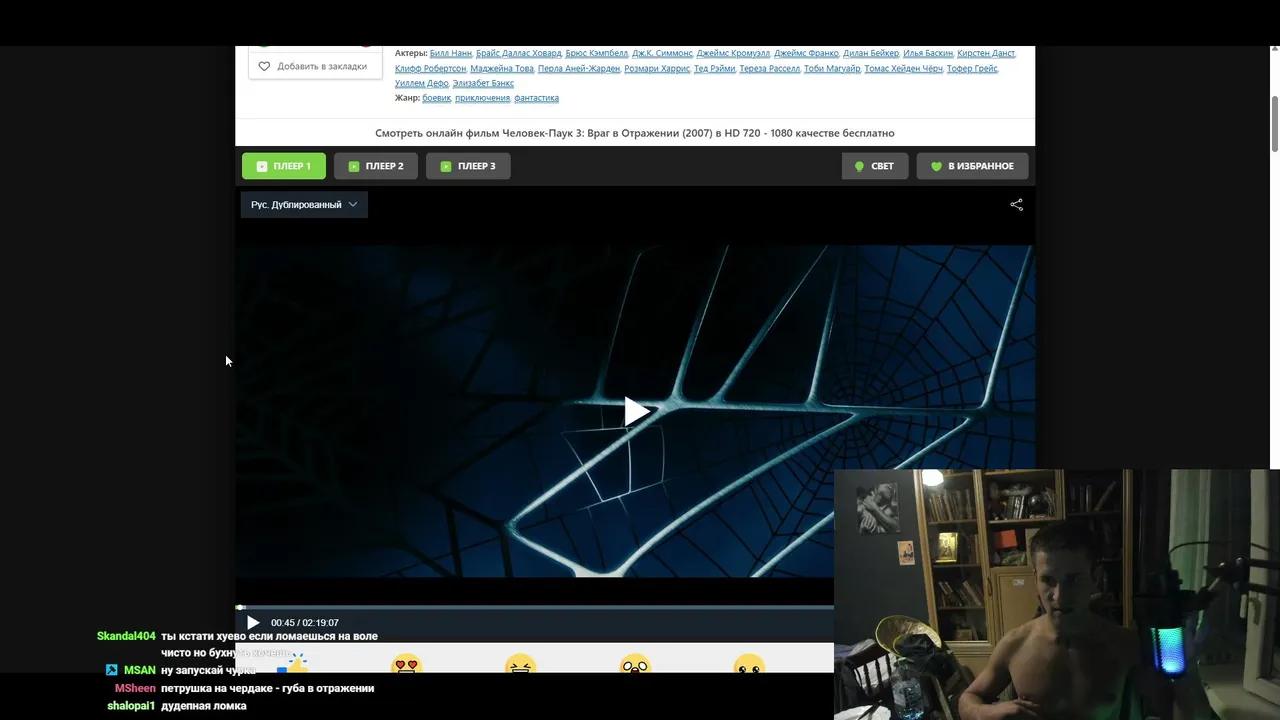Open actor link Тоби Магуайр
The height and width of the screenshot is (720, 1280).
click(x=832, y=68)
